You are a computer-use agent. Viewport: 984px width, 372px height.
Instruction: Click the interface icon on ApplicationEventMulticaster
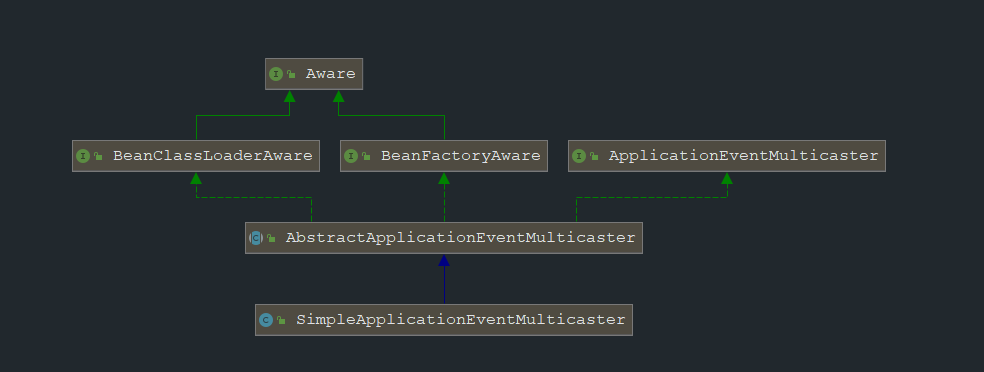(x=579, y=156)
